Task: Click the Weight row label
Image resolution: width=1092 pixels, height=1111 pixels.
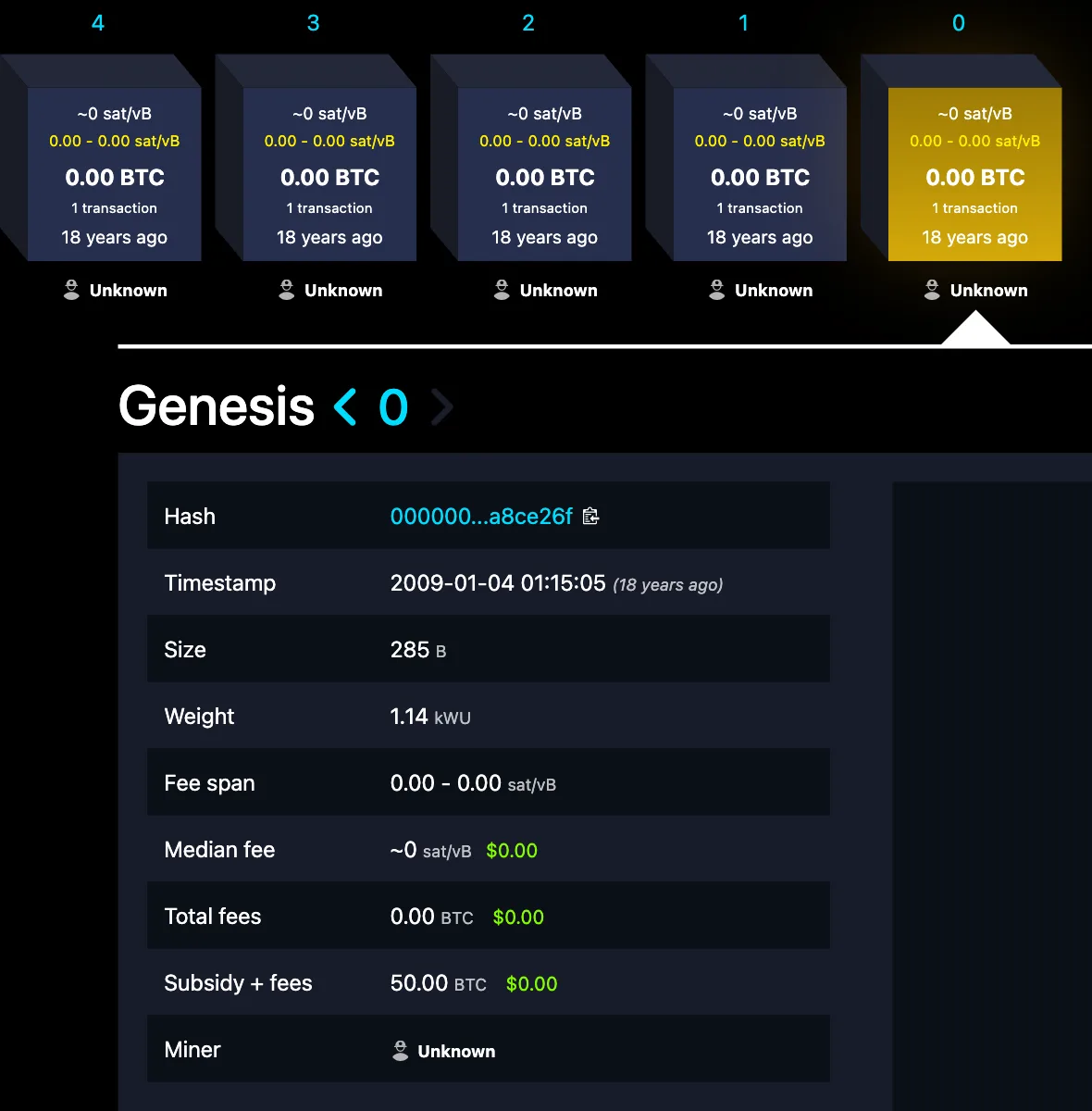Action: click(x=199, y=717)
